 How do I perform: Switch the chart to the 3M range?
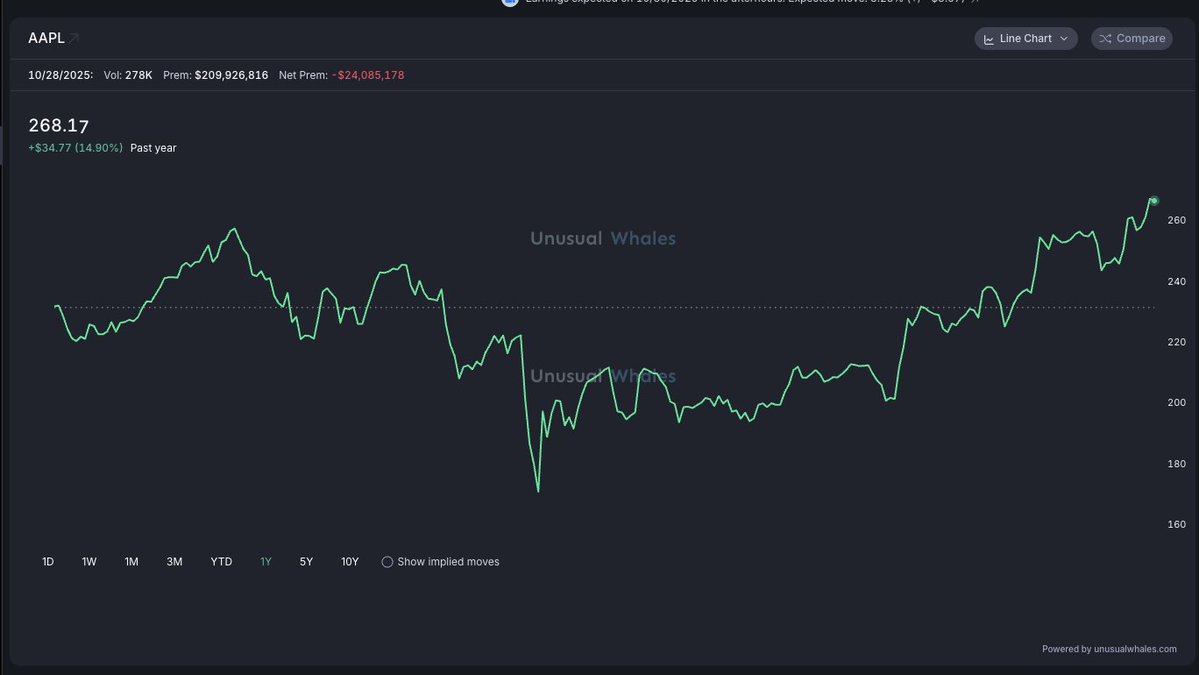(x=174, y=562)
